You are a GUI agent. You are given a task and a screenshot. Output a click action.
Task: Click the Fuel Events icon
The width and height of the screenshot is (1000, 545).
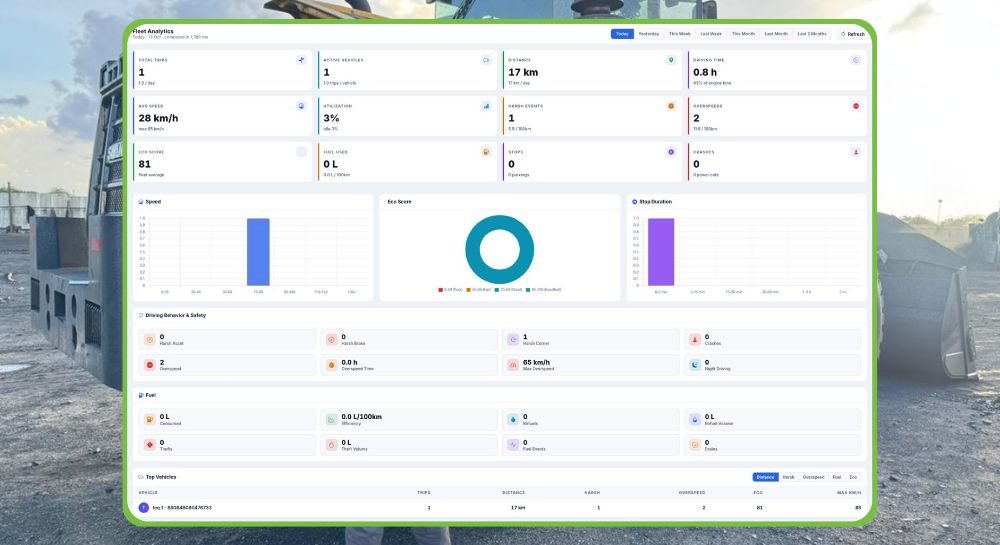(x=513, y=445)
